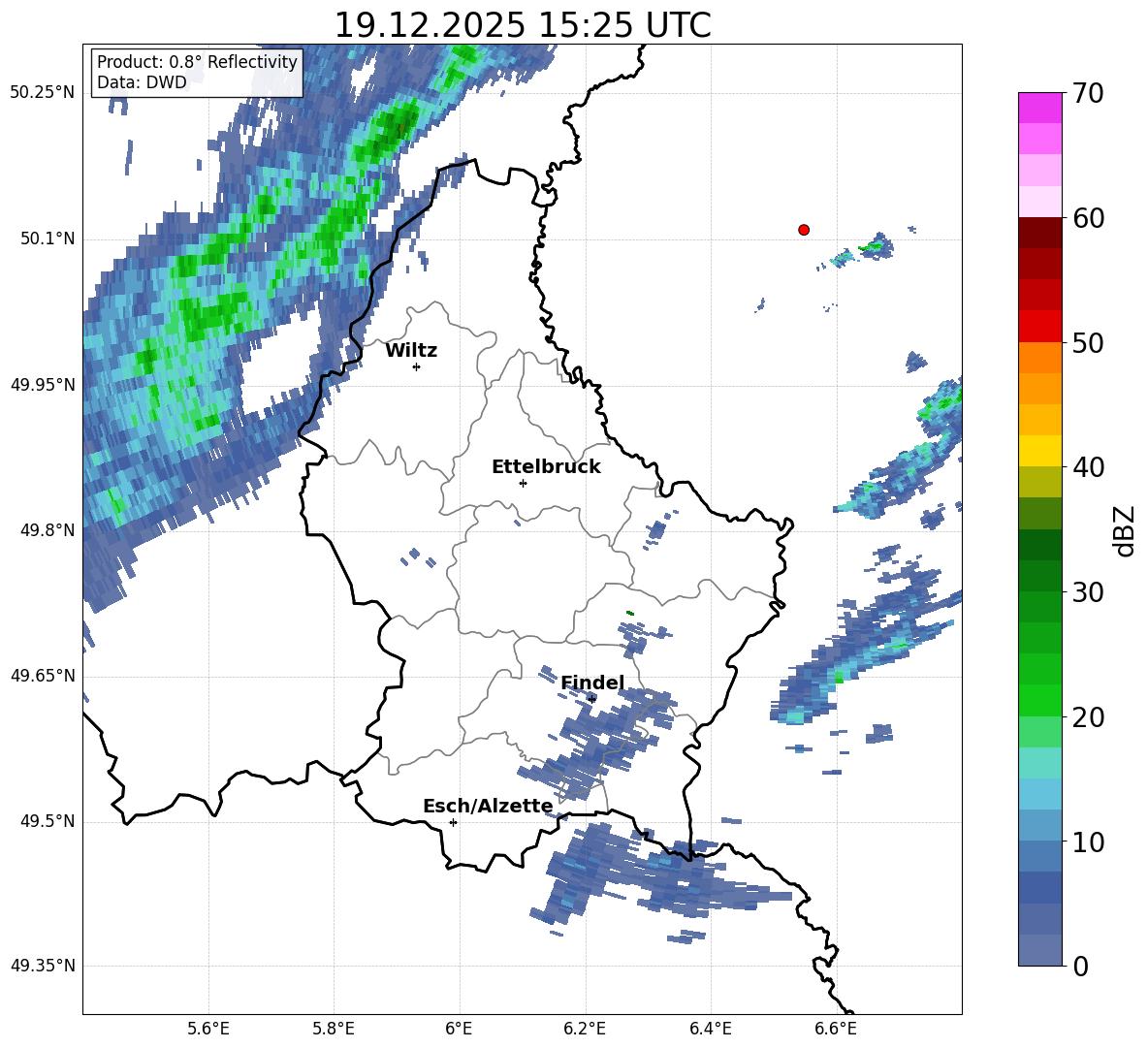This screenshot has height=1048, width=1148.
Task: Click the 5.8°E longitude label
Action: [x=334, y=1029]
